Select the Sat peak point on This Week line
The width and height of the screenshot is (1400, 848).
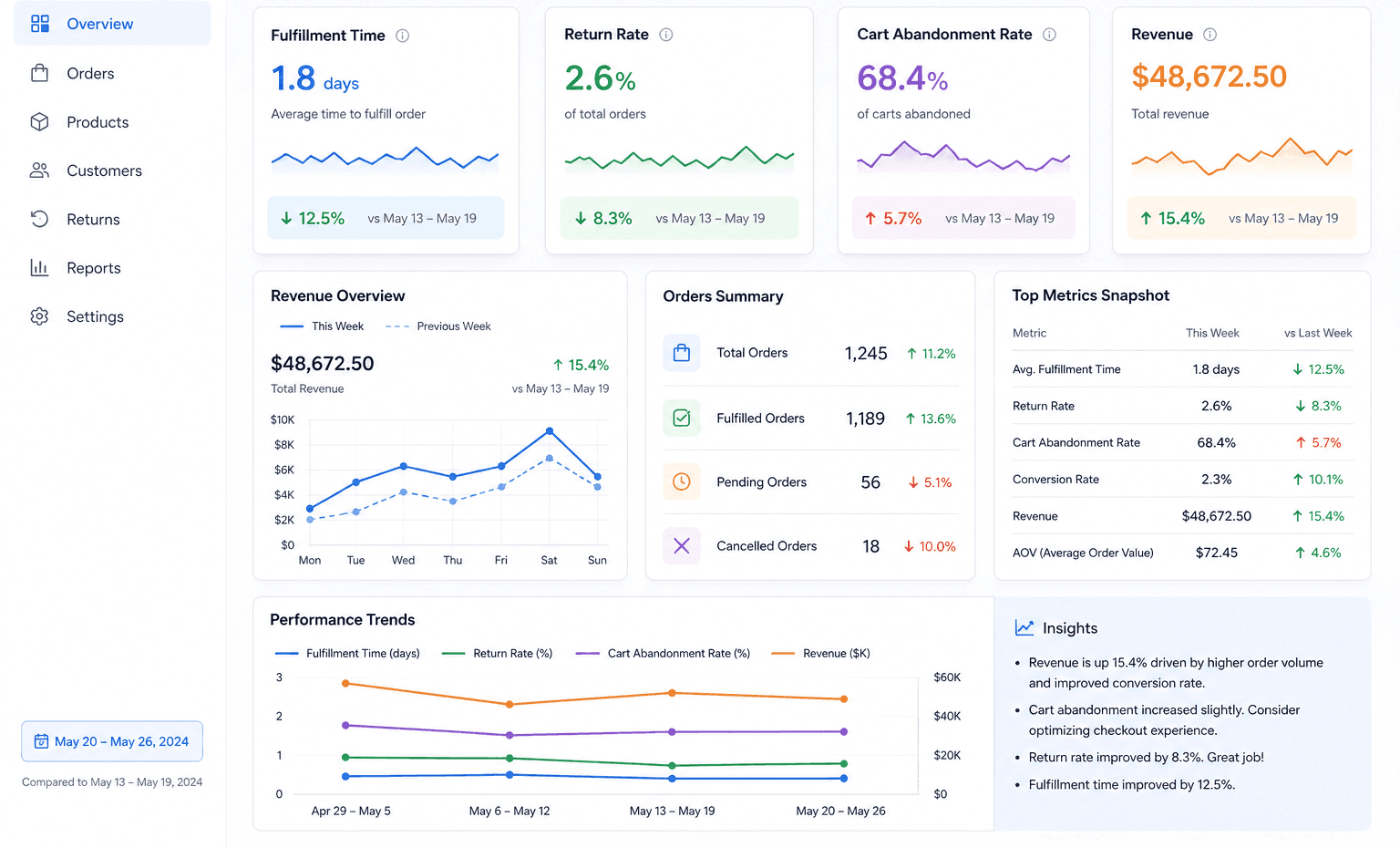pos(550,430)
